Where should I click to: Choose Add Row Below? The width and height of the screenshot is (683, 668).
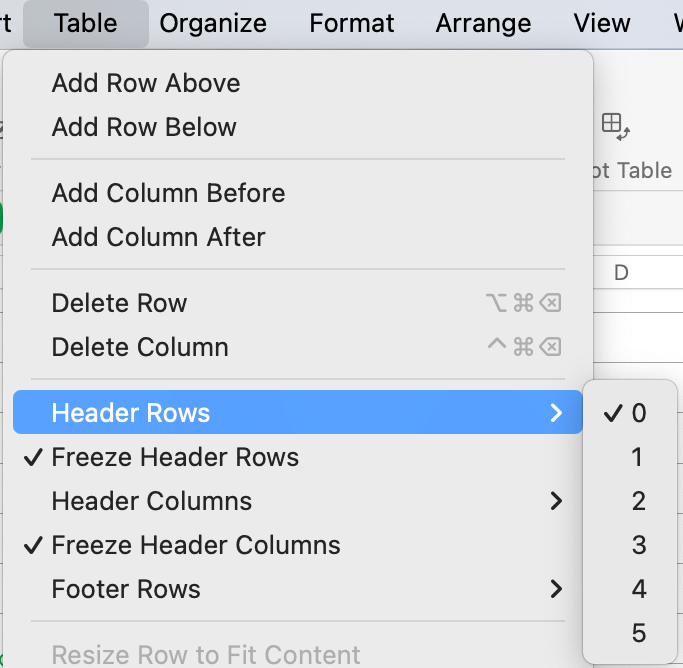144,127
